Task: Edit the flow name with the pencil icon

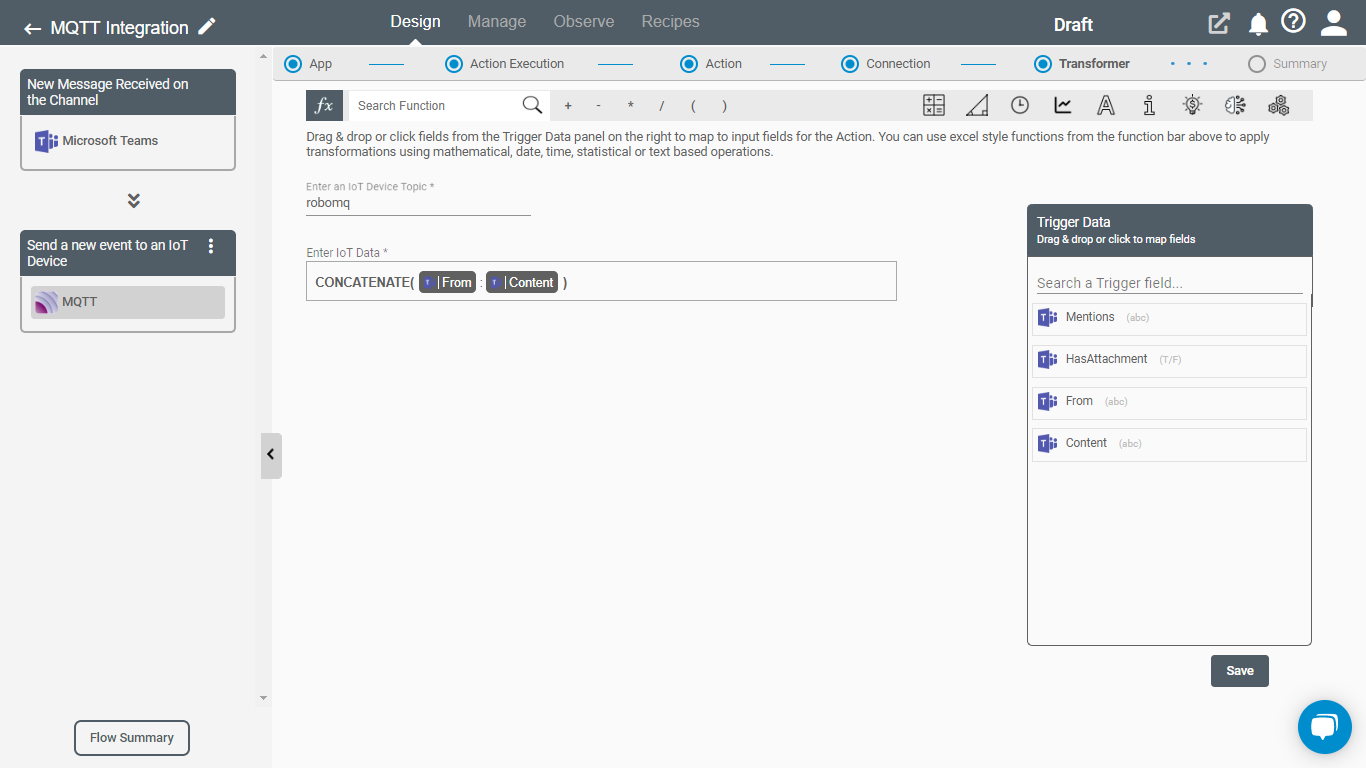Action: point(207,27)
